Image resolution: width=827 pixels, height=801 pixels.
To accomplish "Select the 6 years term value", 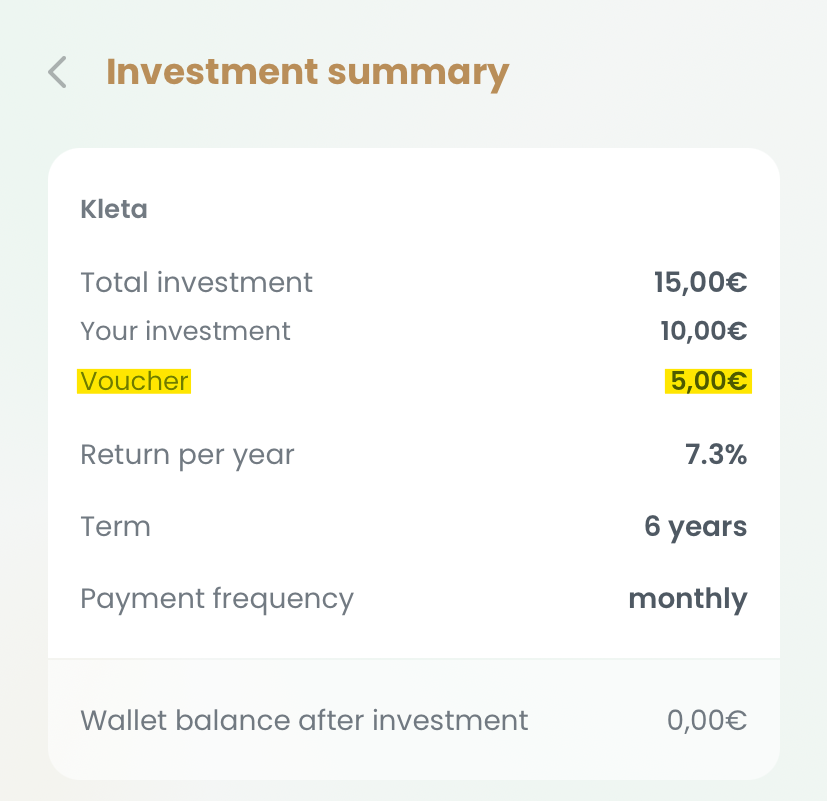I will point(695,527).
